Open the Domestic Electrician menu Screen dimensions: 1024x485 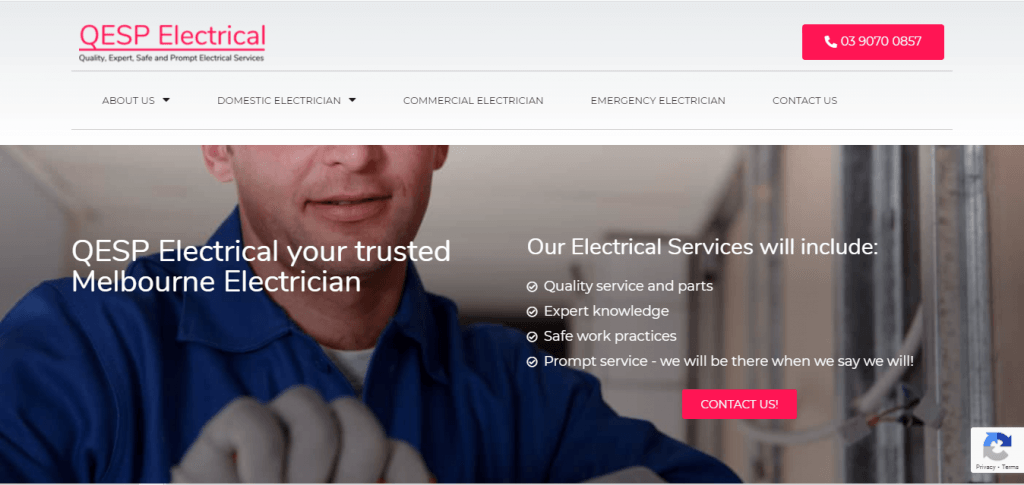pos(279,101)
